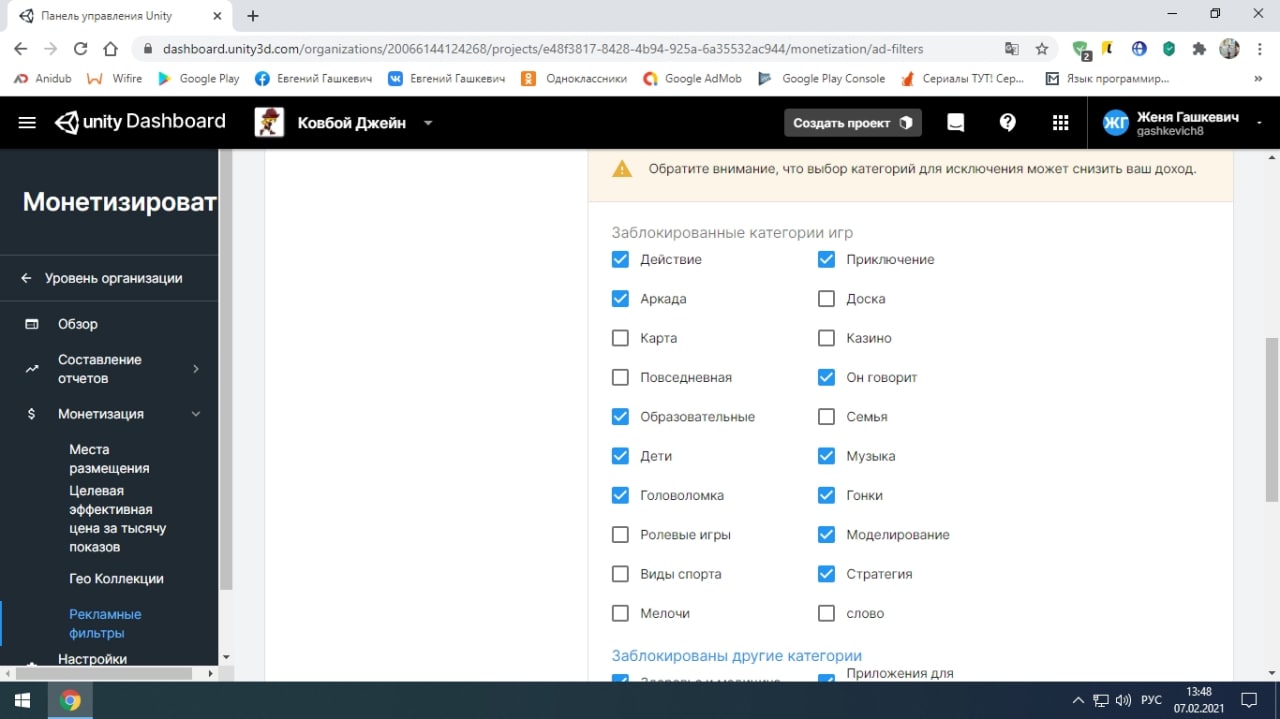The width and height of the screenshot is (1280, 719).
Task: Click the ЖГ user avatar
Action: tap(1115, 123)
